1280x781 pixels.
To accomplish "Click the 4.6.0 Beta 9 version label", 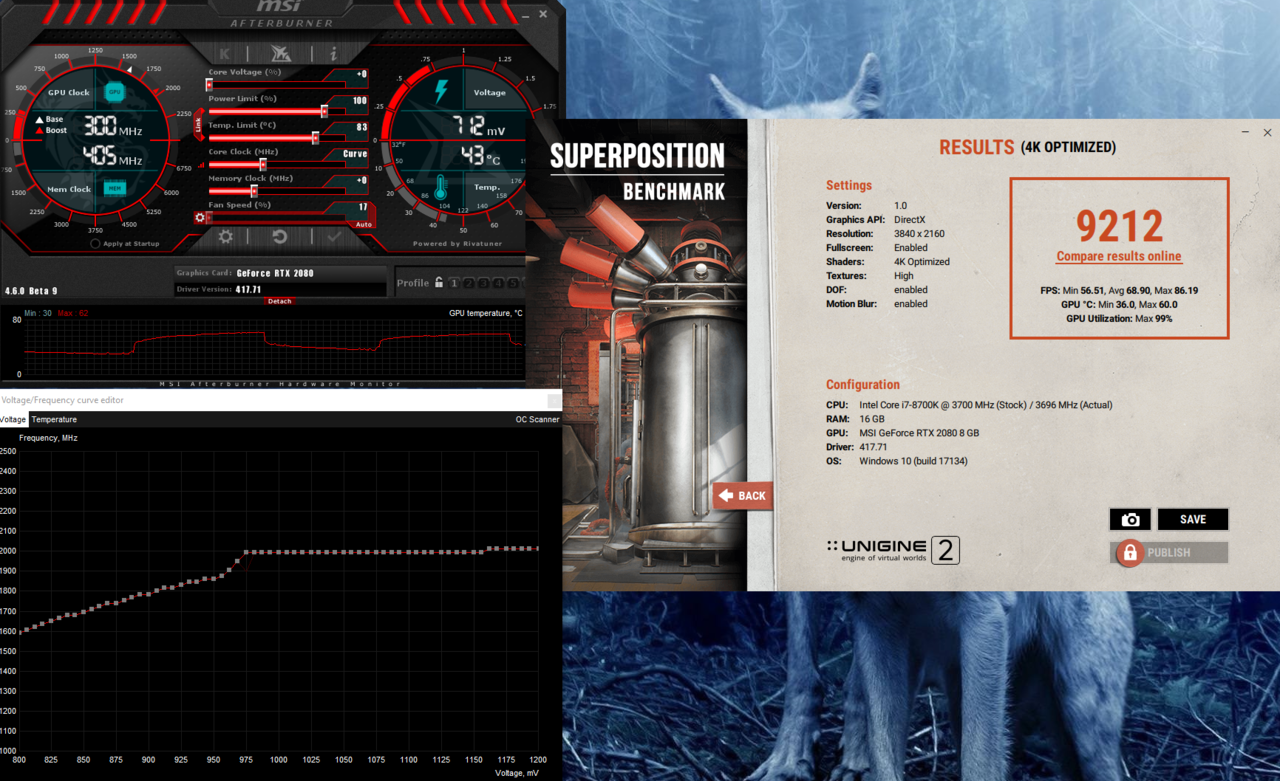I will tap(31, 290).
